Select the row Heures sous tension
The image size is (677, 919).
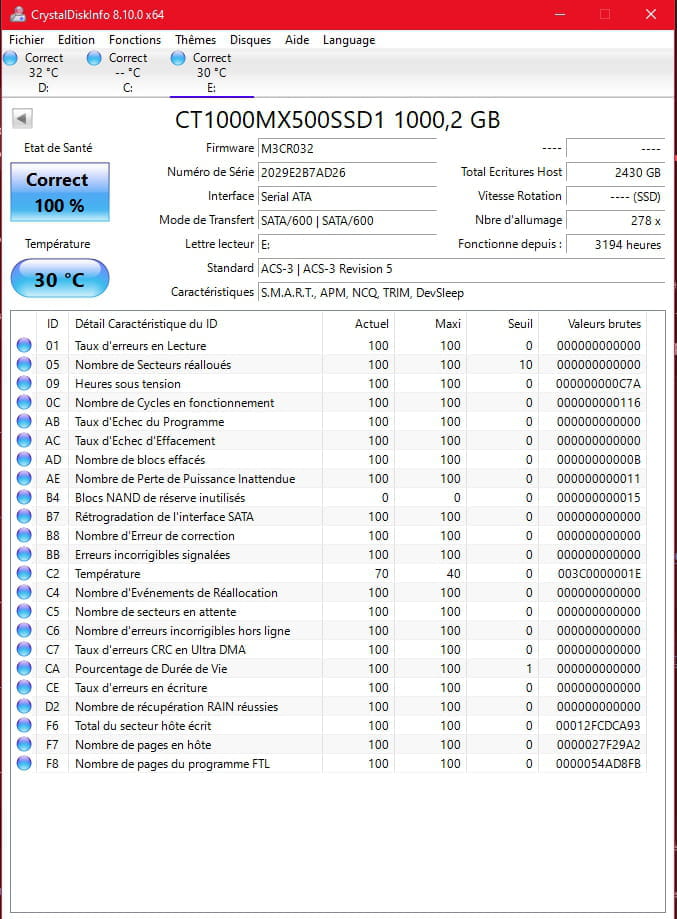[329, 383]
